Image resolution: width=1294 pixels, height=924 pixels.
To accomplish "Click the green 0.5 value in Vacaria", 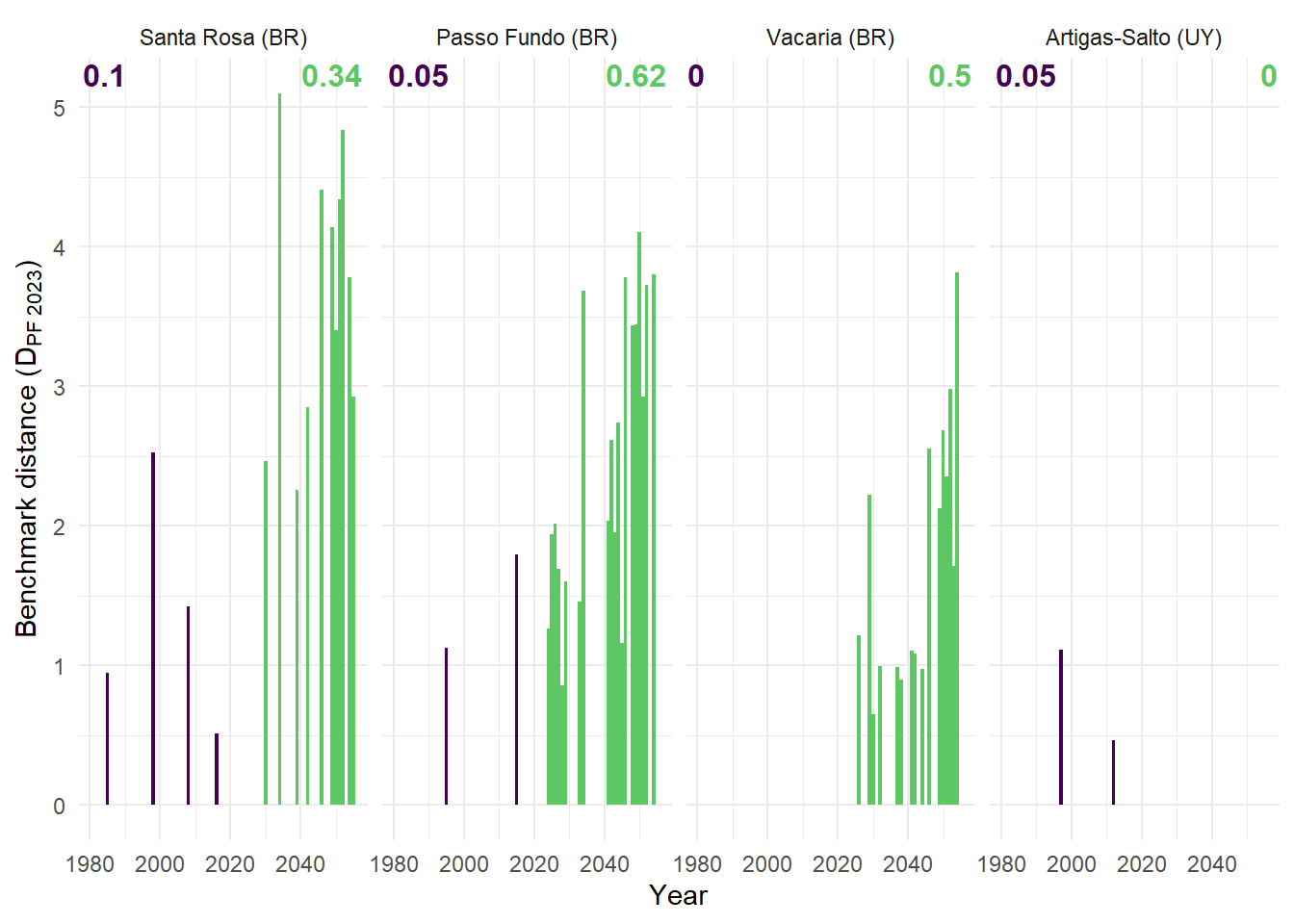I will [x=949, y=76].
